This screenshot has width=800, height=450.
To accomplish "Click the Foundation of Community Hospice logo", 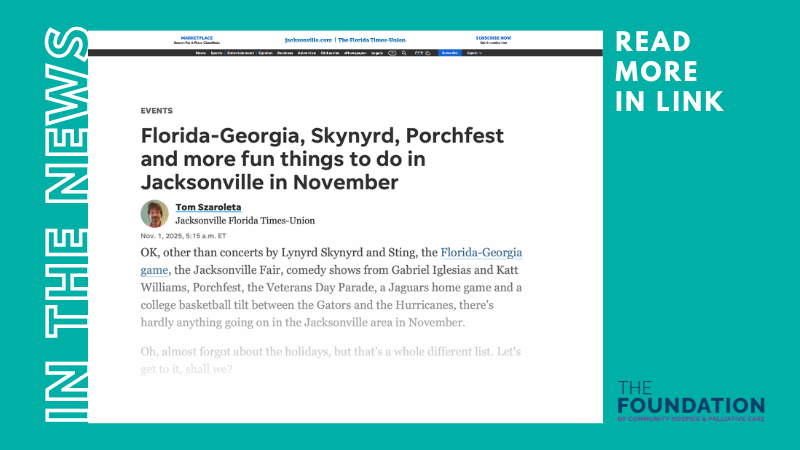I will [x=691, y=401].
